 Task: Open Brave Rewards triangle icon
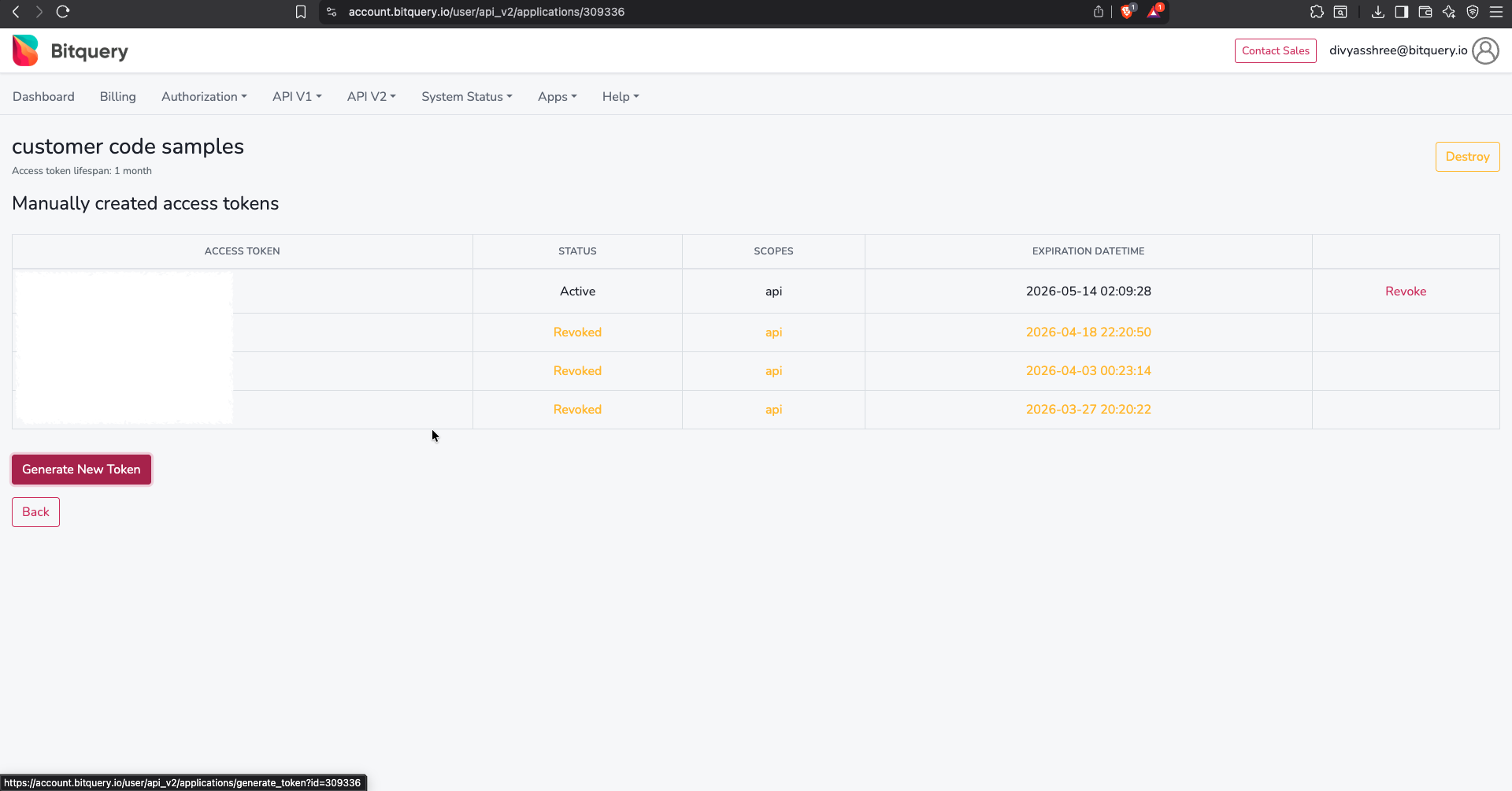coord(1154,12)
